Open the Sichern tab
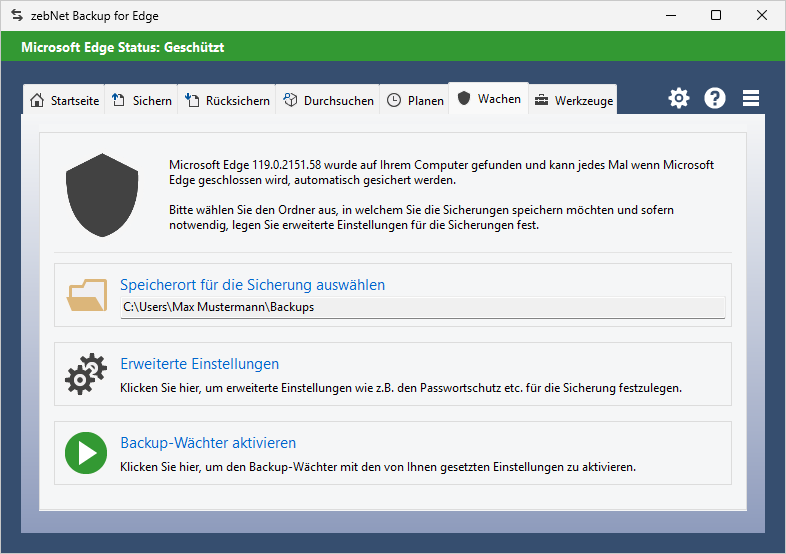The height and width of the screenshot is (554, 786). pos(141,100)
